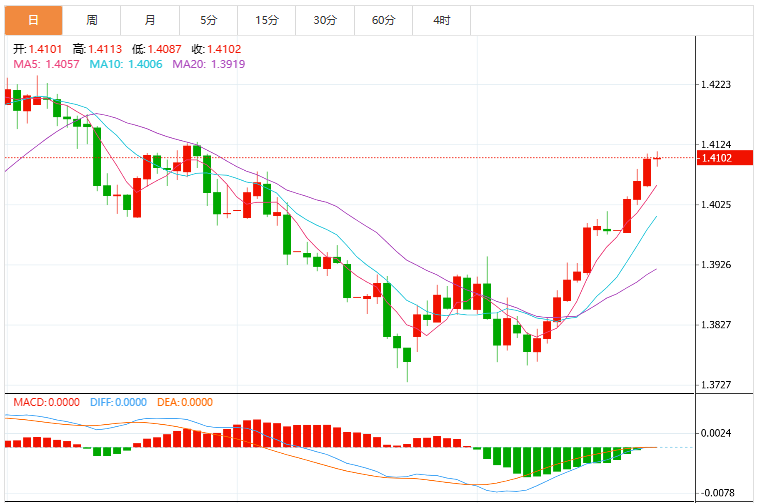Click the 1.4223 price axis label

coord(716,85)
